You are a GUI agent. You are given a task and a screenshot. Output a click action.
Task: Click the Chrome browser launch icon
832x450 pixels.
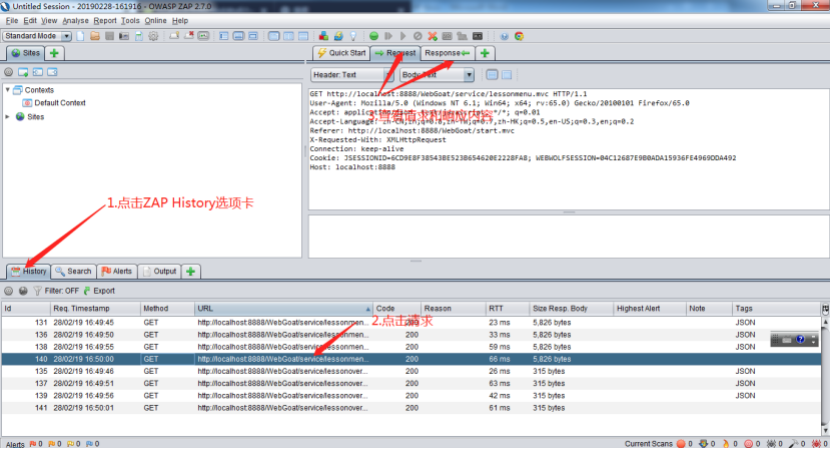(519, 36)
